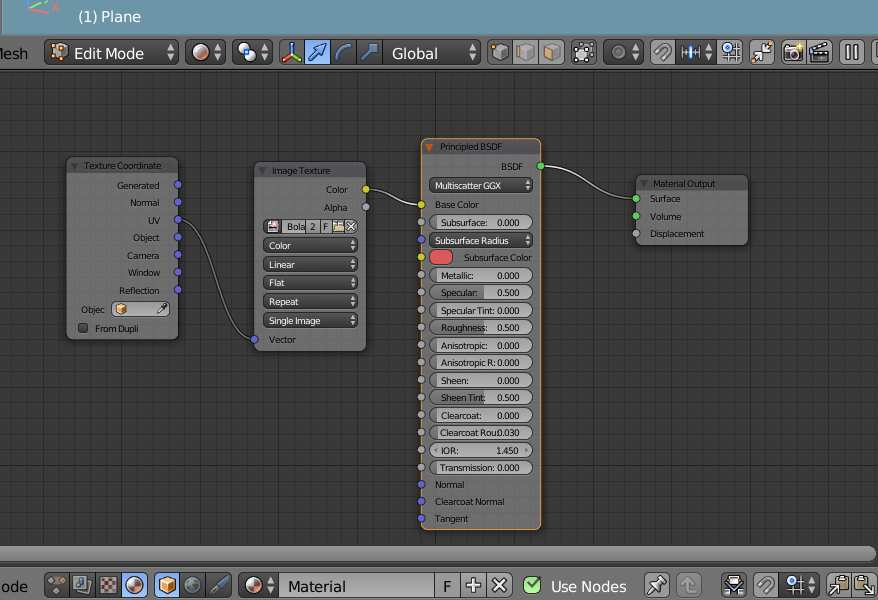Select the face select mode cube
This screenshot has width=878, height=600.
(552, 53)
